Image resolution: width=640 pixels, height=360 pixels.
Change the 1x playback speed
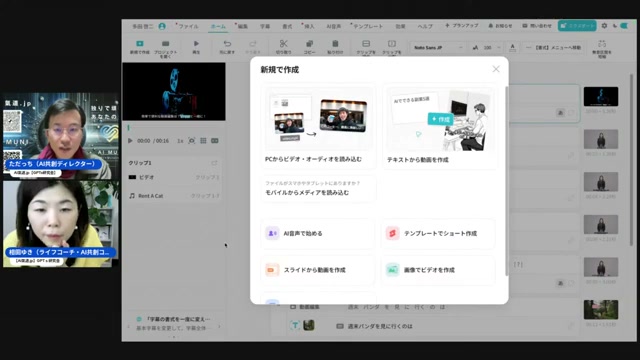point(180,141)
